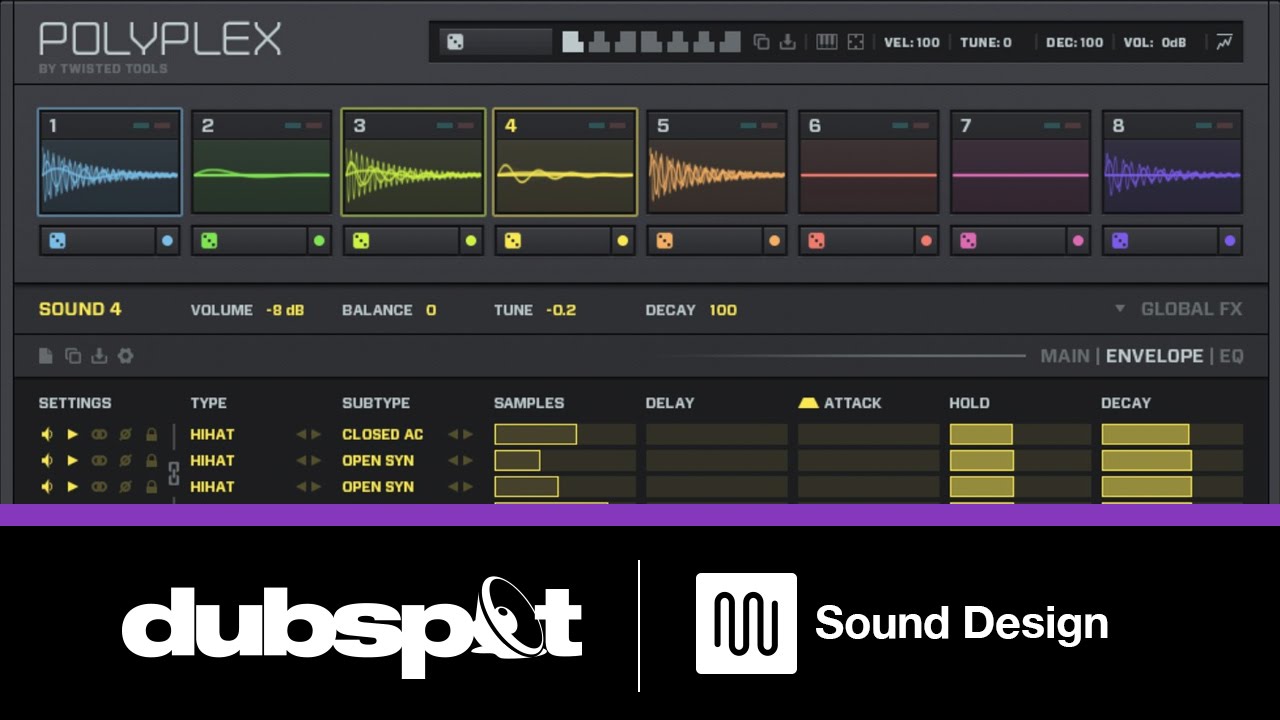Randomize pad 2 with its green dice
The width and height of the screenshot is (1280, 720).
tap(210, 241)
